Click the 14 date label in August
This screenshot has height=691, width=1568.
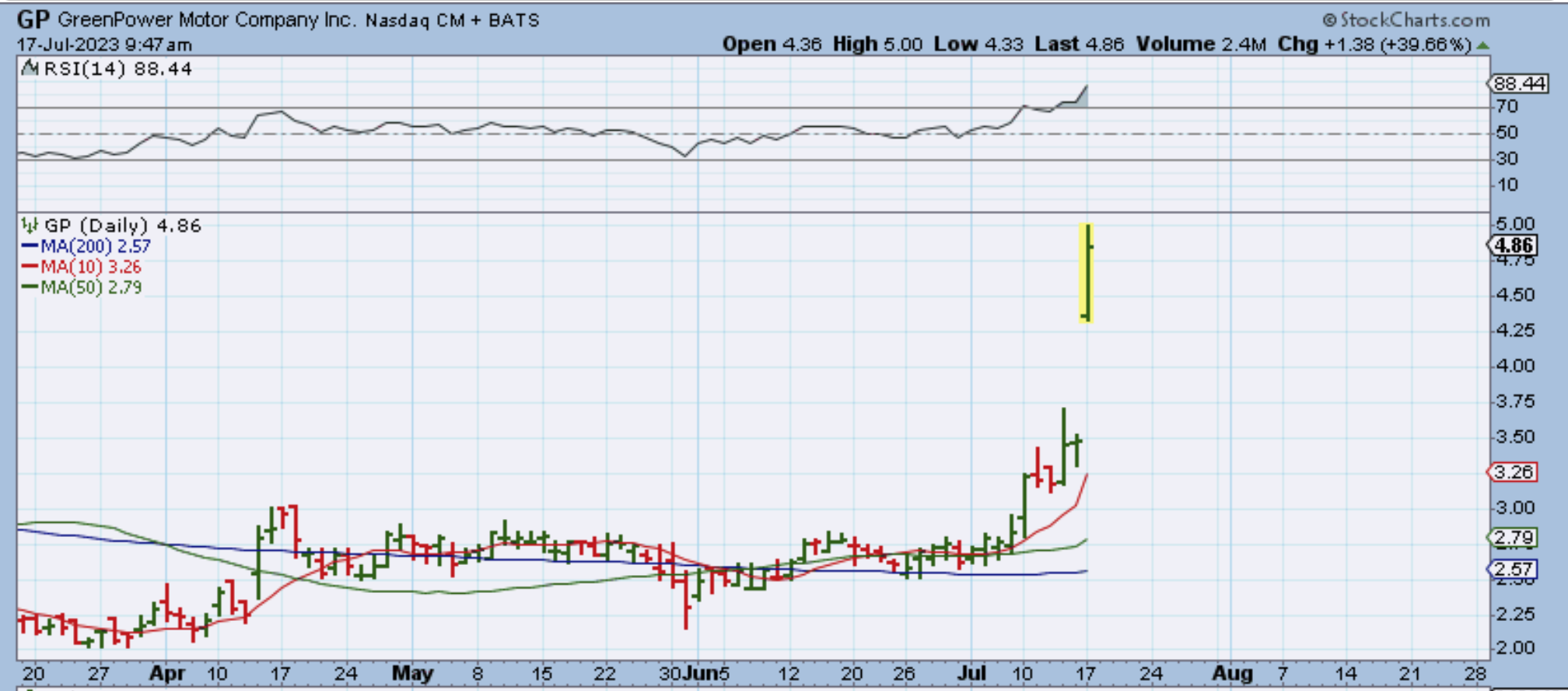[1346, 674]
